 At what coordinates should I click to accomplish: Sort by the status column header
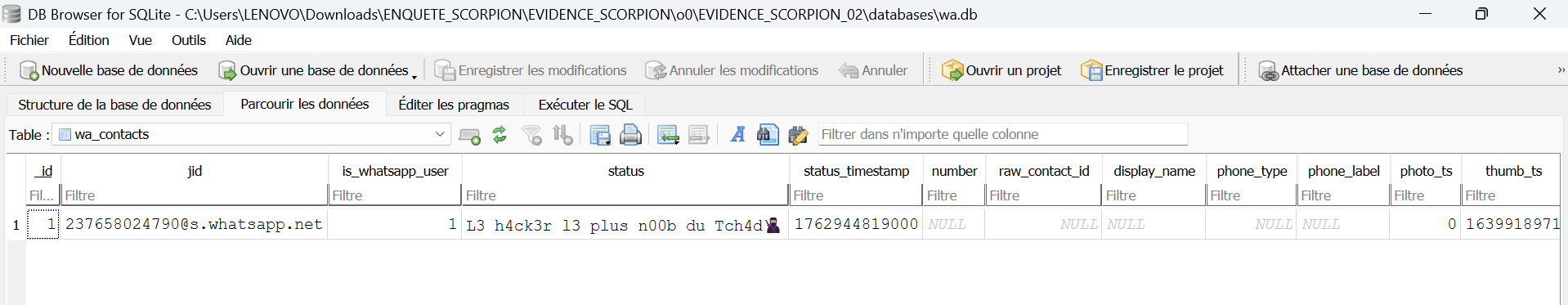625,171
